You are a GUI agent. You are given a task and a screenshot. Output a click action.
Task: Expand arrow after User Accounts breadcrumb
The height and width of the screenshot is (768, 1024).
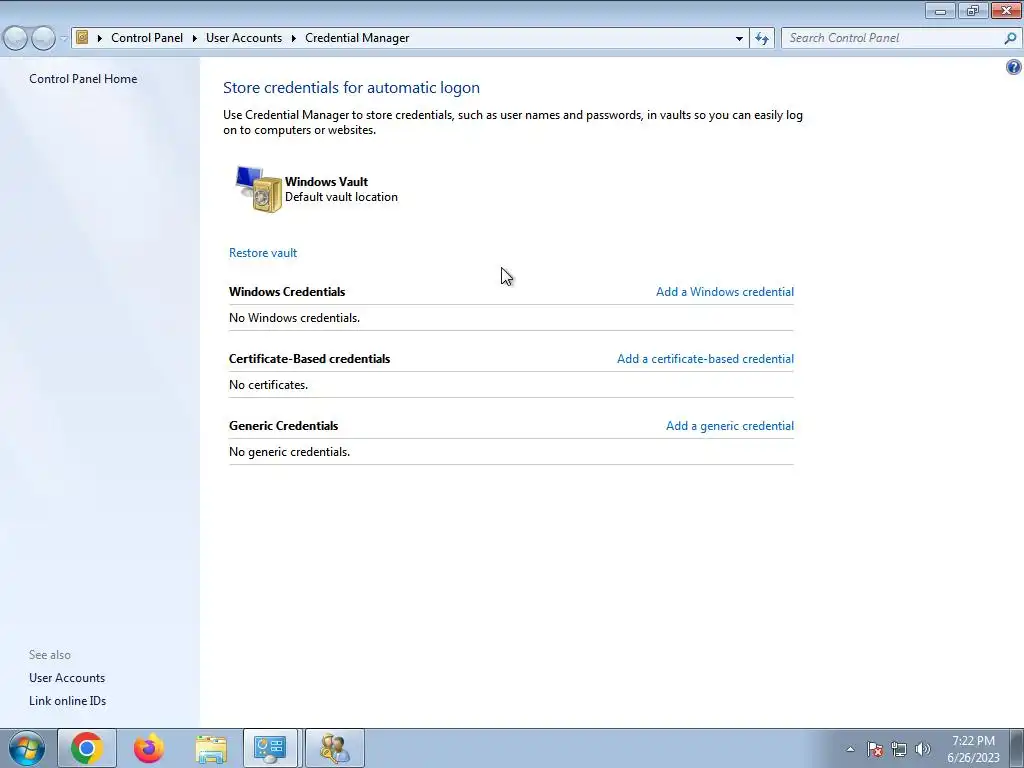tap(293, 39)
